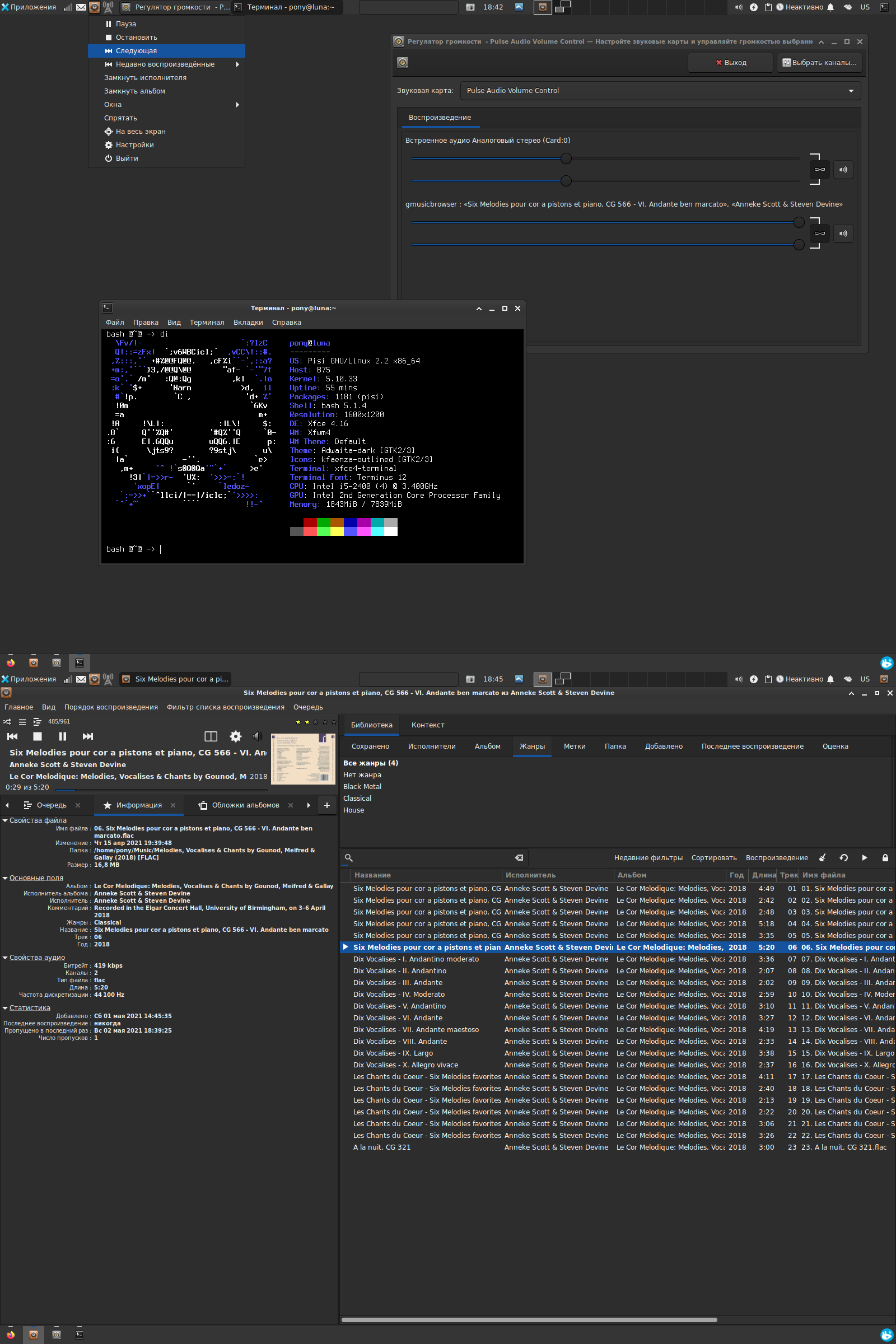The width and height of the screenshot is (896, 1344).
Task: Open Звуковая карта combo box
Action: coord(660,91)
